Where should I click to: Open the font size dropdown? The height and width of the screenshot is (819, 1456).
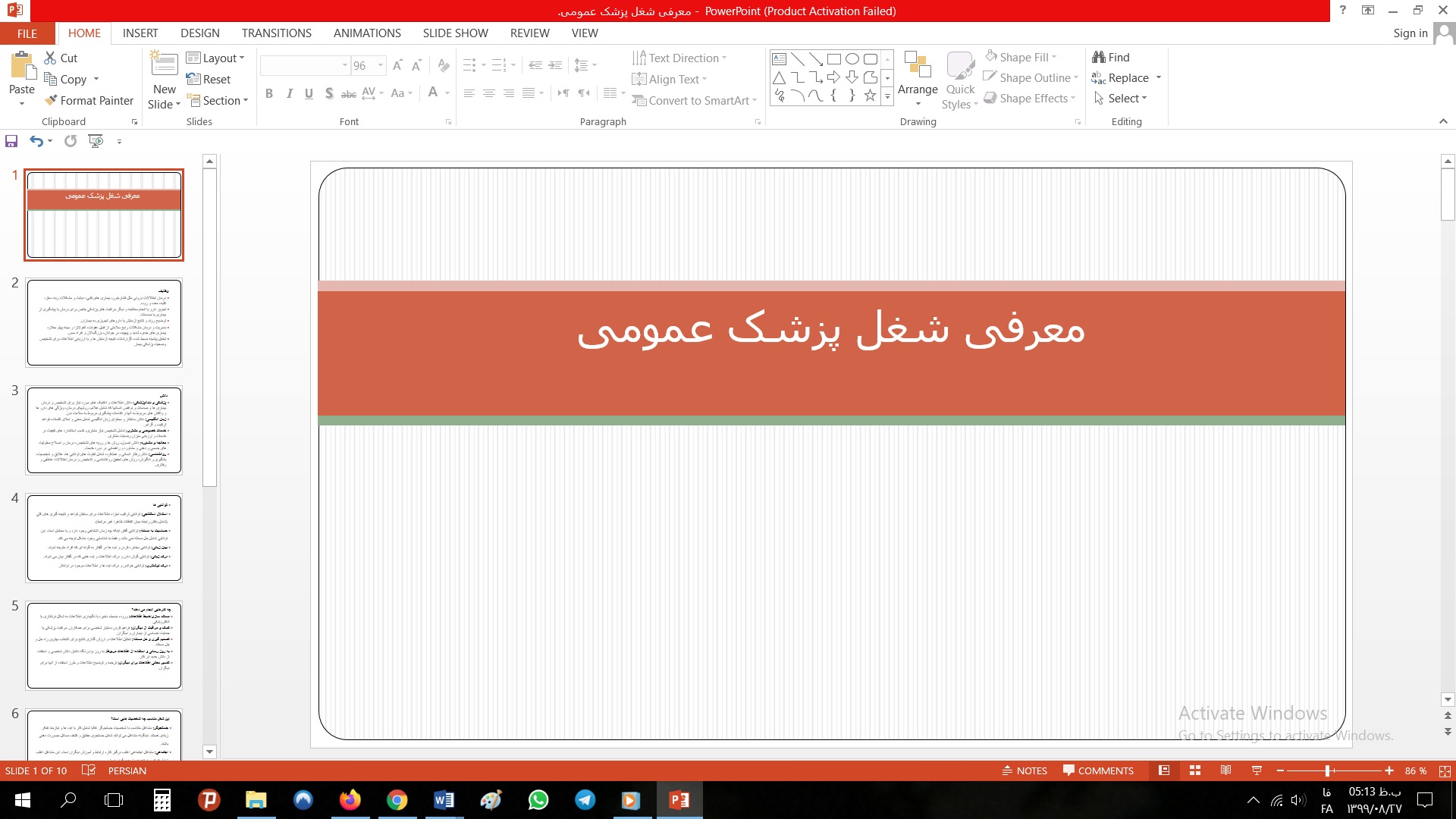click(381, 65)
